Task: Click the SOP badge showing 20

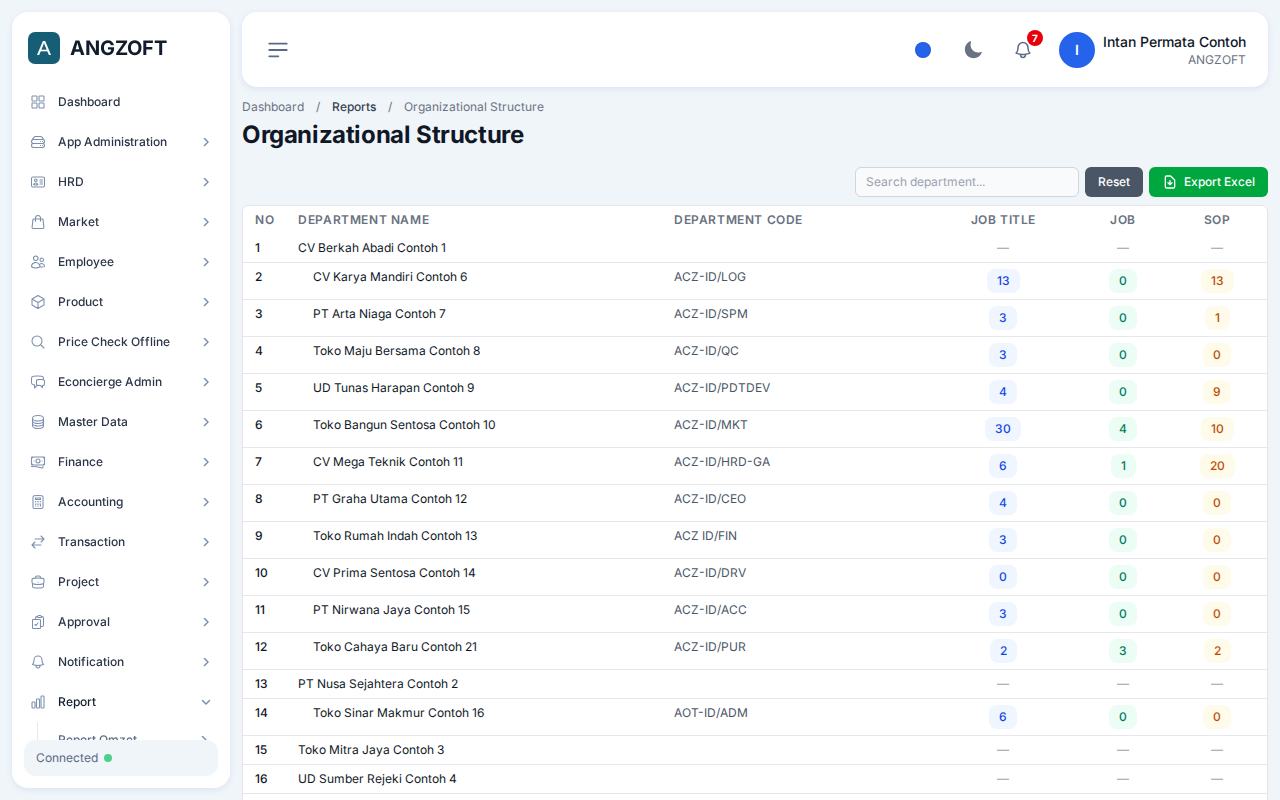Action: (1217, 466)
